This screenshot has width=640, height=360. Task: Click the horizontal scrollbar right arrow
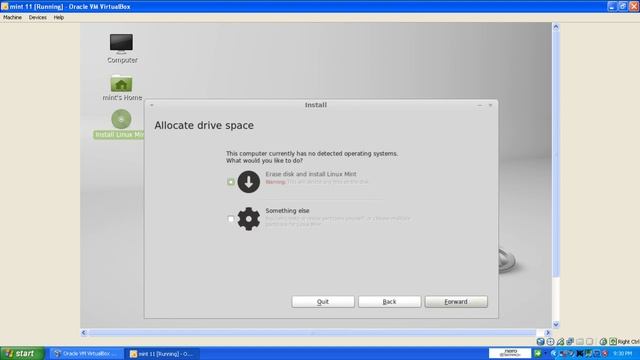pyautogui.click(x=548, y=333)
